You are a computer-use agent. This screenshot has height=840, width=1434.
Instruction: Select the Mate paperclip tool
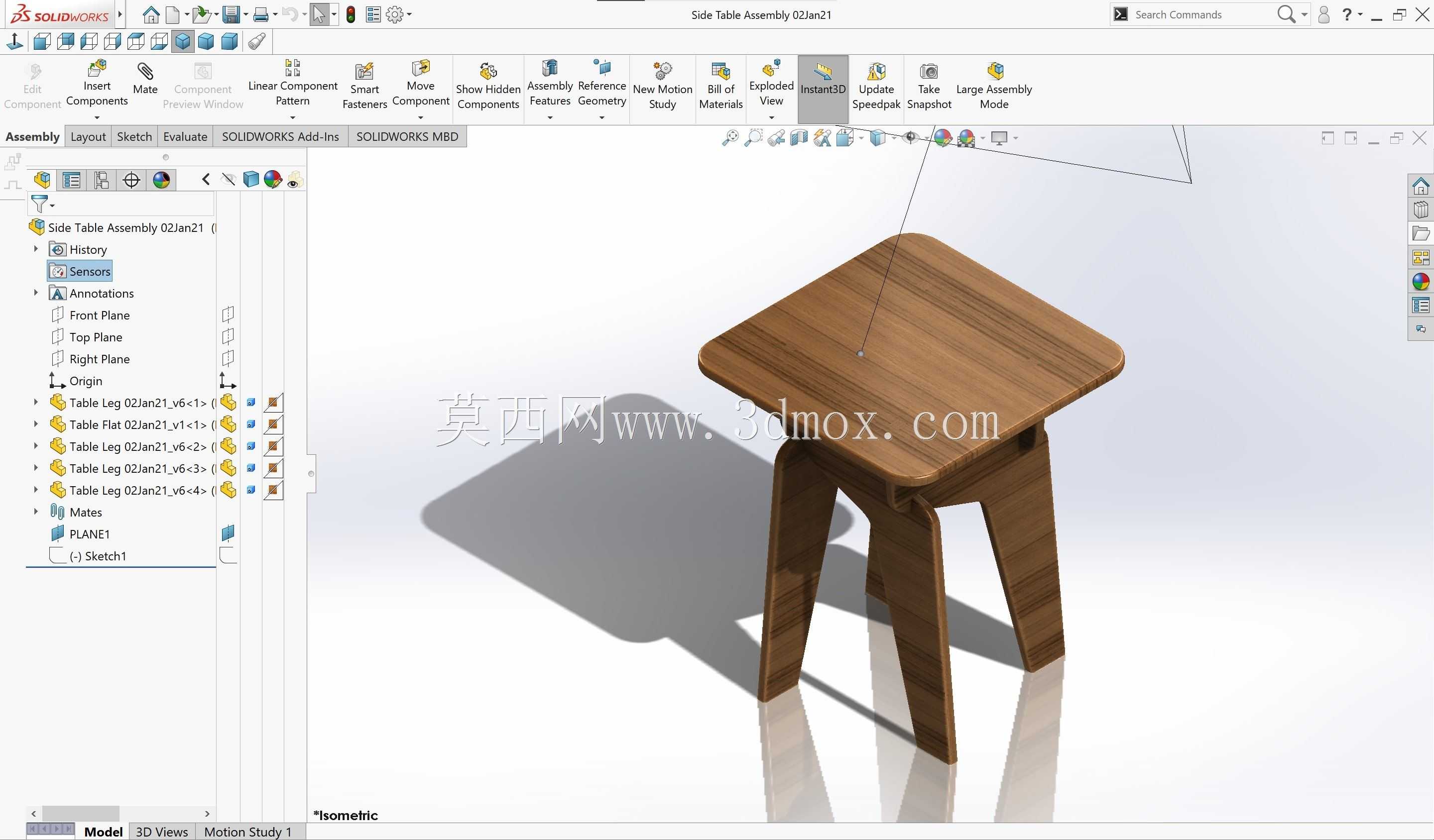[x=145, y=80]
